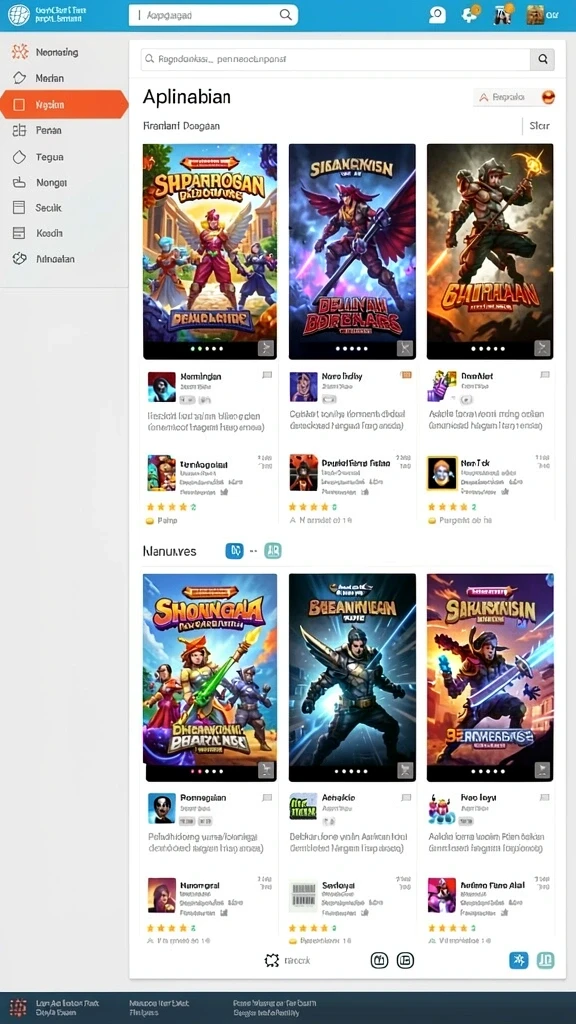Click the Neonasing sidebar icon

(x=20, y=52)
